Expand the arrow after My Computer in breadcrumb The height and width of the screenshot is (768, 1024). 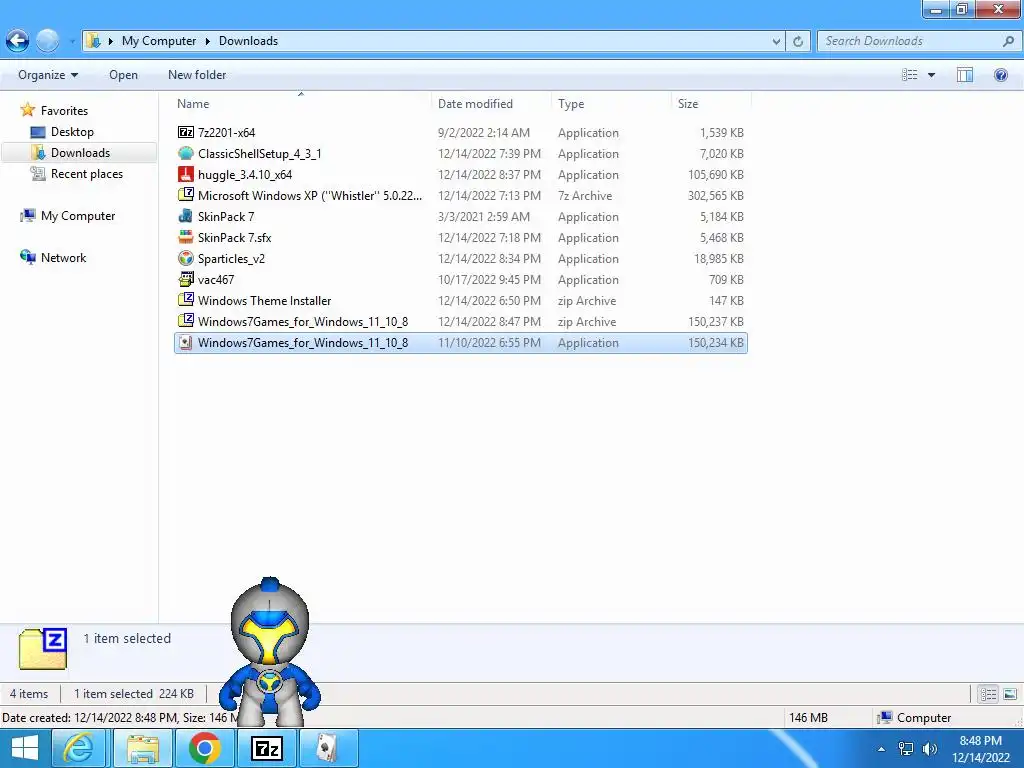(x=207, y=41)
